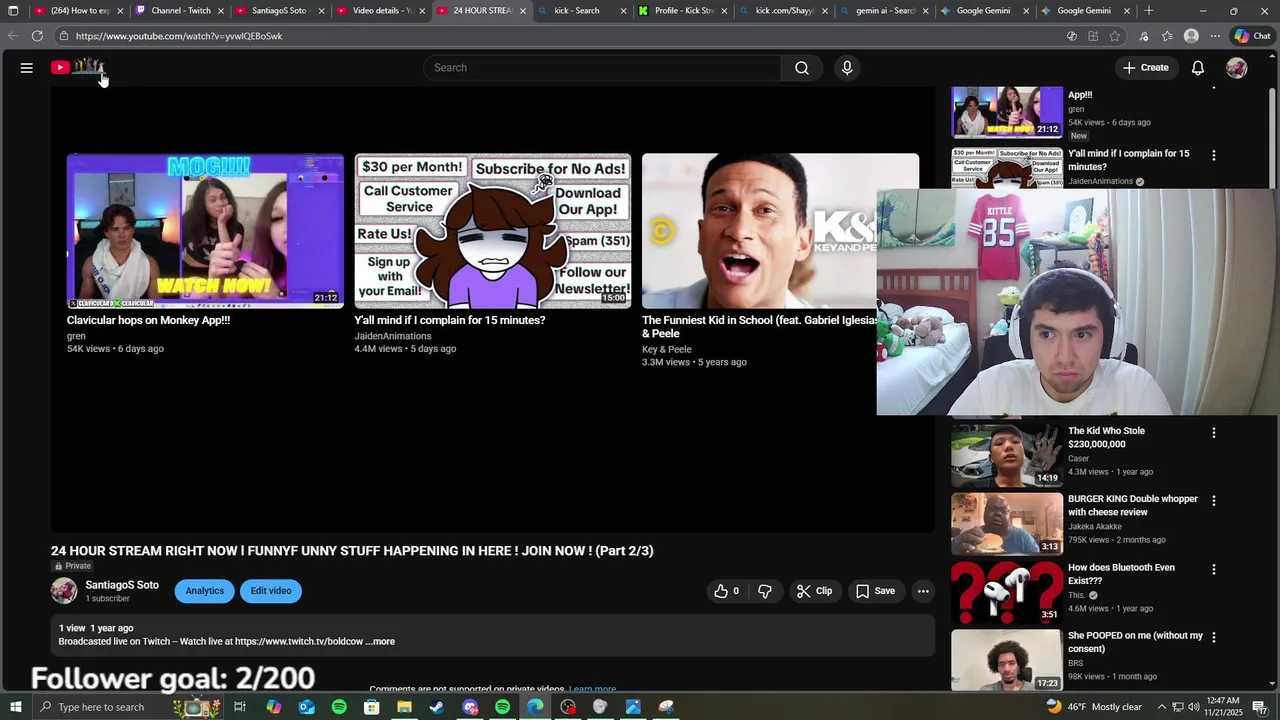
Task: Open She POOPED on me thumbnail
Action: [x=1007, y=660]
